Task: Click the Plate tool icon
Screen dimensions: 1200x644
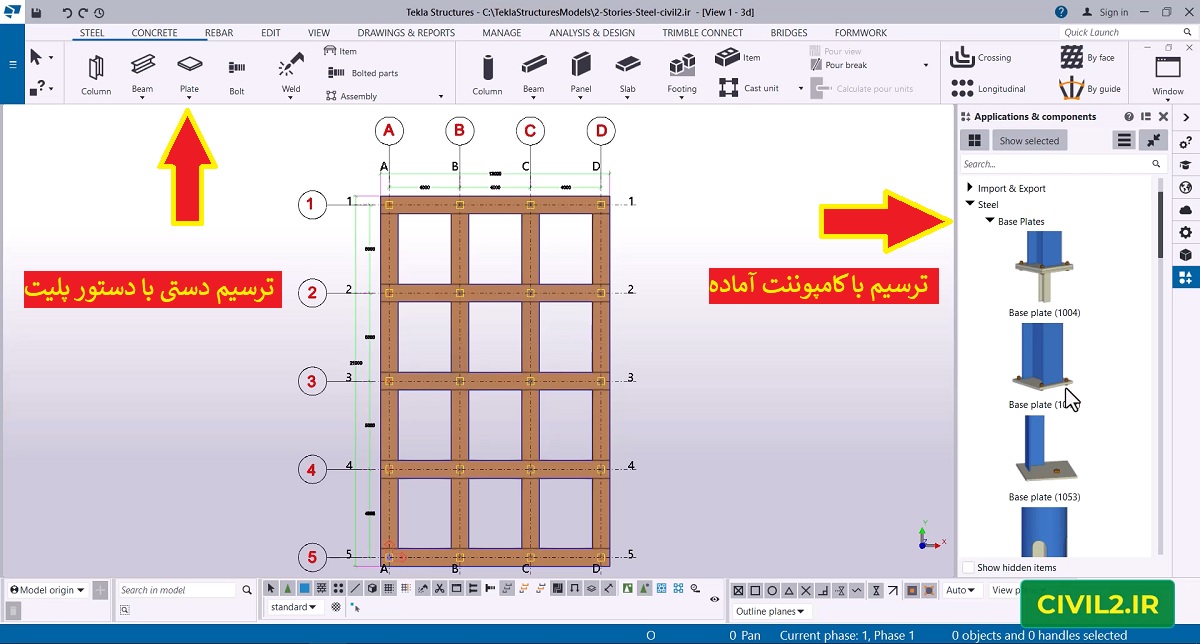Action: [x=189, y=65]
